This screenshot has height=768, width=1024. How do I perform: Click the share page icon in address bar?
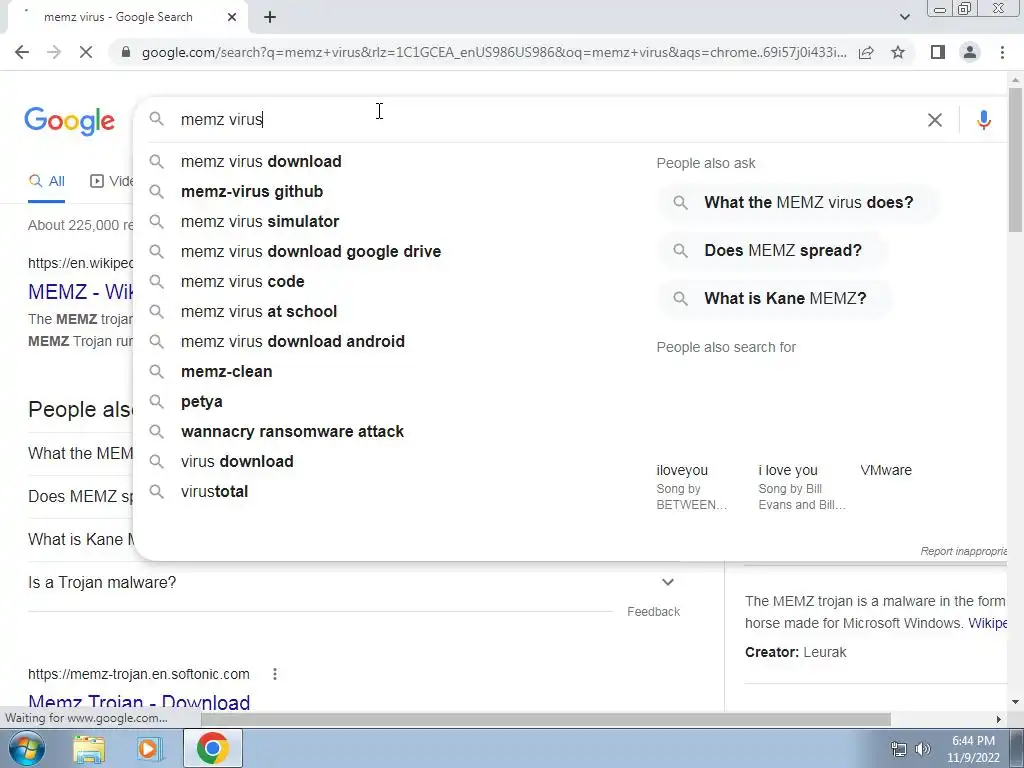[x=866, y=52]
